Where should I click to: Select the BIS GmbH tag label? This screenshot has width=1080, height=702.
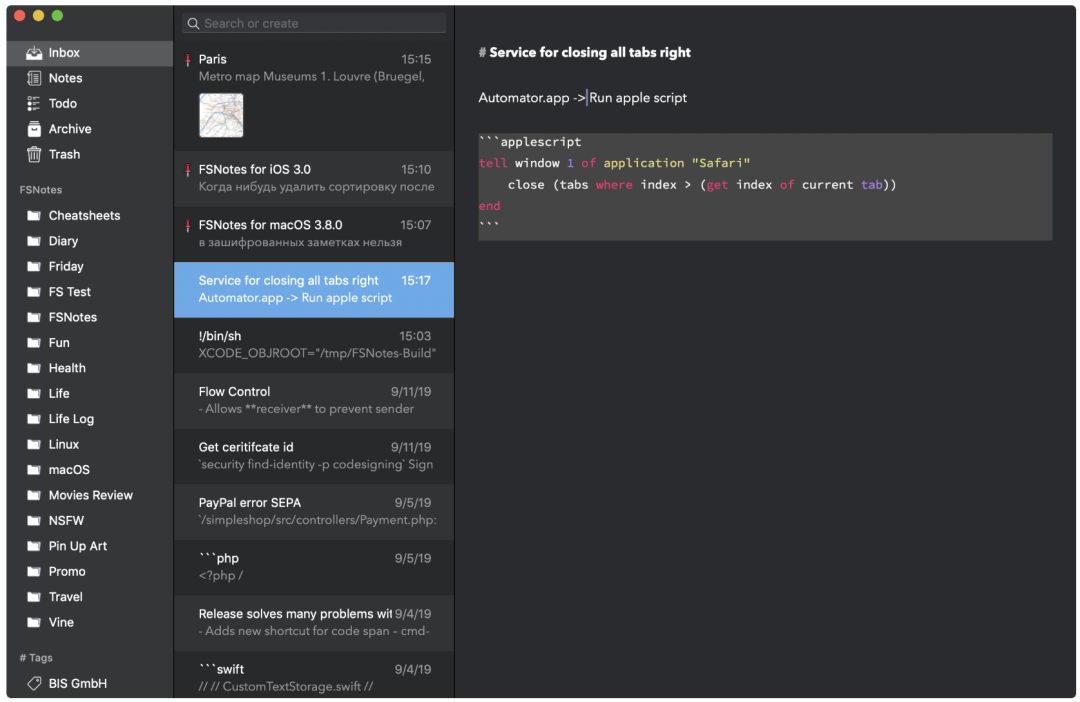click(x=78, y=684)
